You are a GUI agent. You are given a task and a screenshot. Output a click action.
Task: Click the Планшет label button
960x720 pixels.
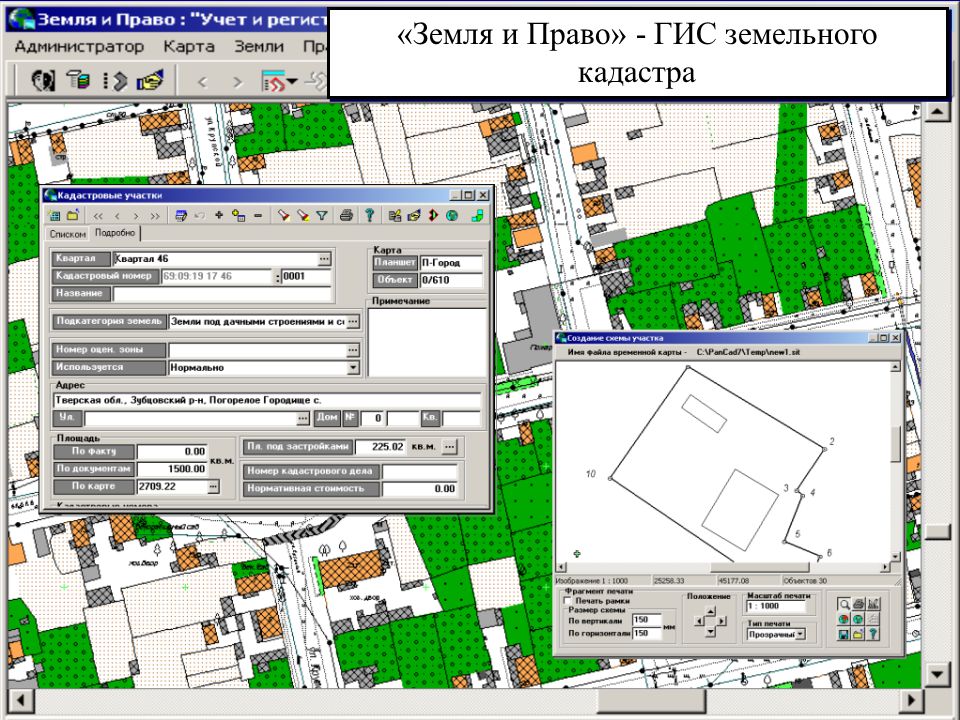point(395,263)
